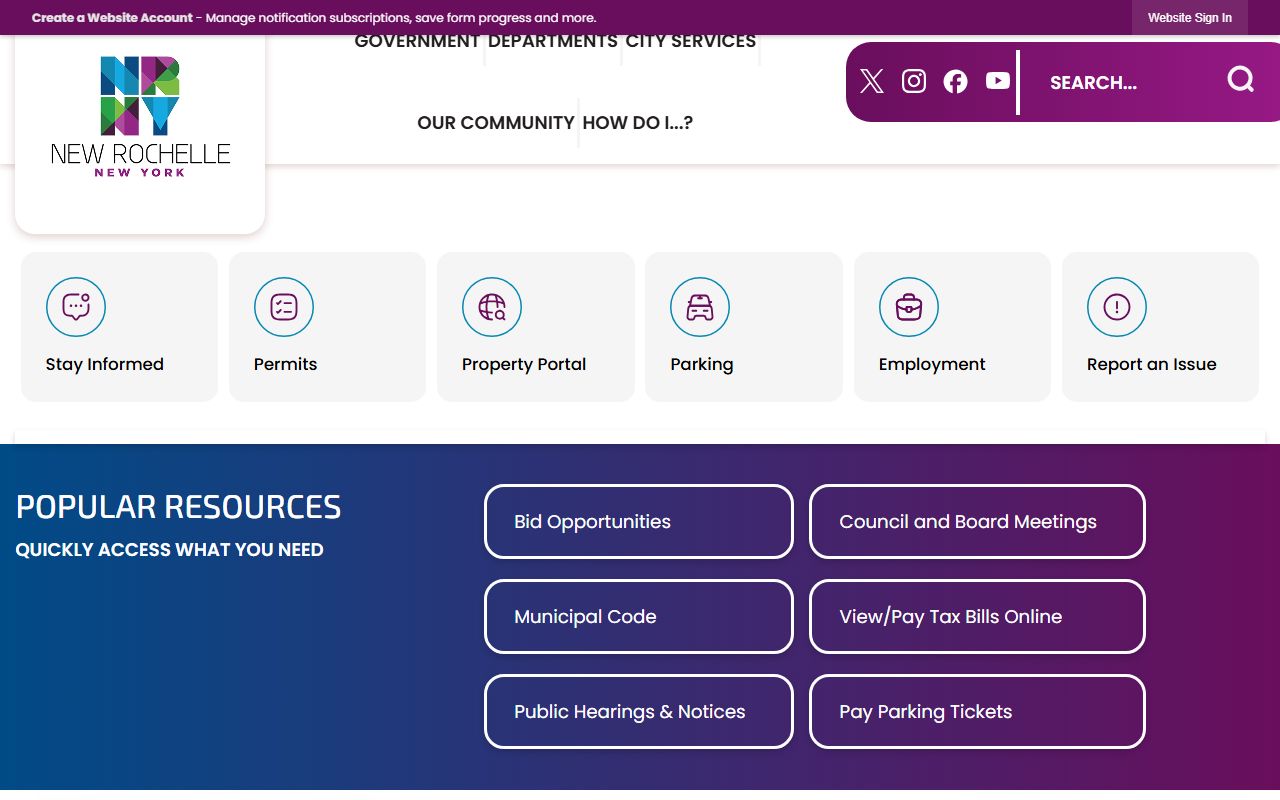Click the Website Sign In button

click(x=1190, y=18)
